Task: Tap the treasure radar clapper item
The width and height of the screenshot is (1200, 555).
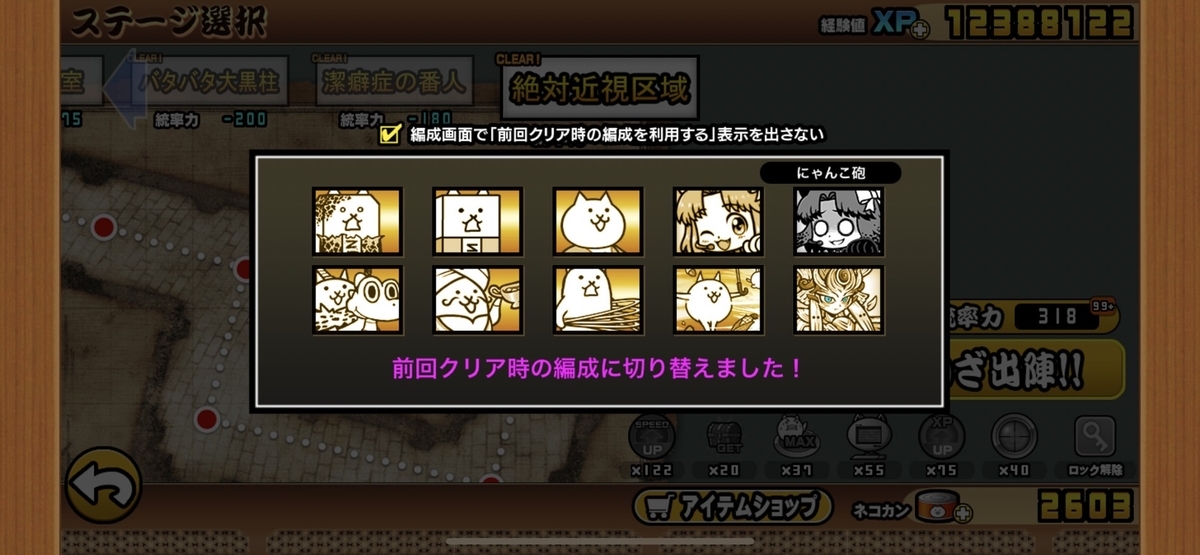Action: pyautogui.click(x=724, y=438)
